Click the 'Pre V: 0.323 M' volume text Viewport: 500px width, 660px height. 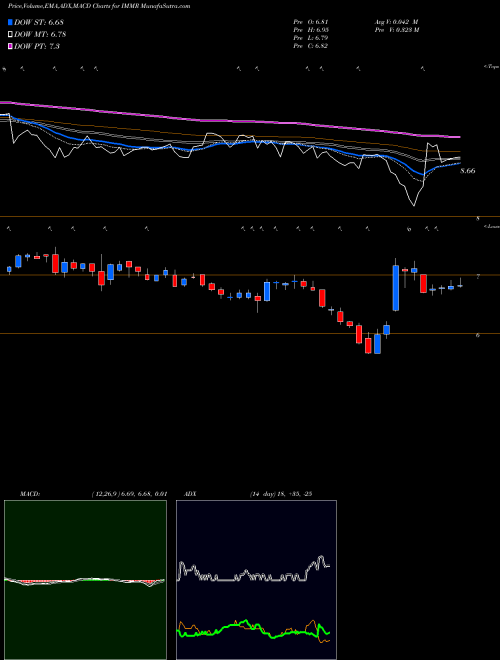pyautogui.click(x=396, y=30)
